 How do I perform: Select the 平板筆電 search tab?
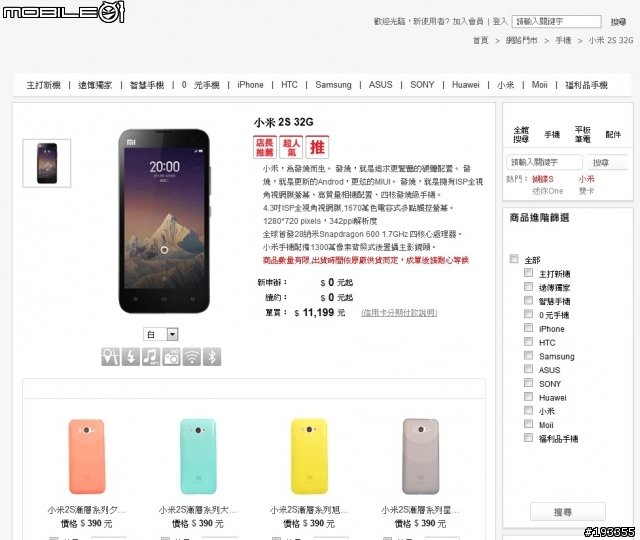pos(582,134)
